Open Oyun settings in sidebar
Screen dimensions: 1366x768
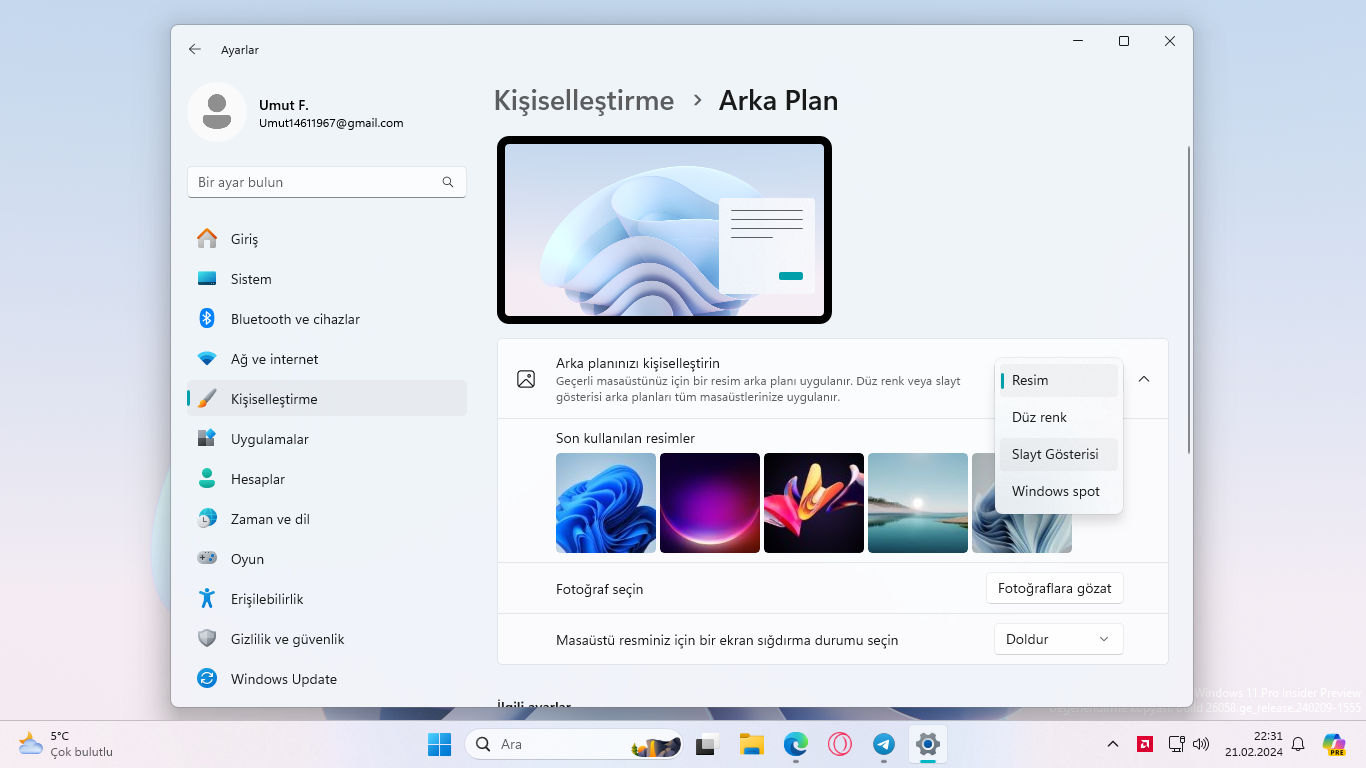click(327, 559)
